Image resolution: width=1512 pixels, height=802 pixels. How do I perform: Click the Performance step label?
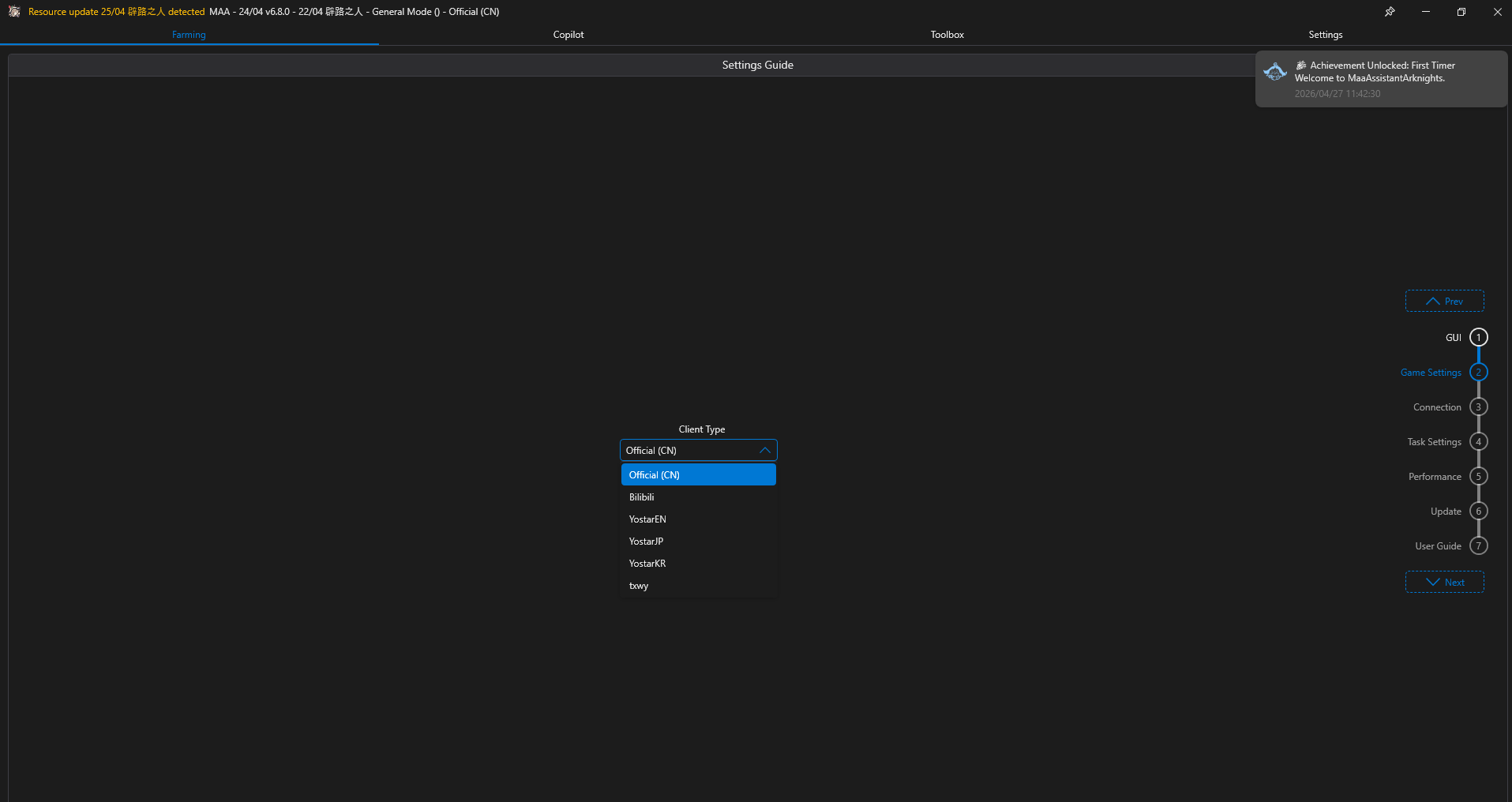point(1435,476)
